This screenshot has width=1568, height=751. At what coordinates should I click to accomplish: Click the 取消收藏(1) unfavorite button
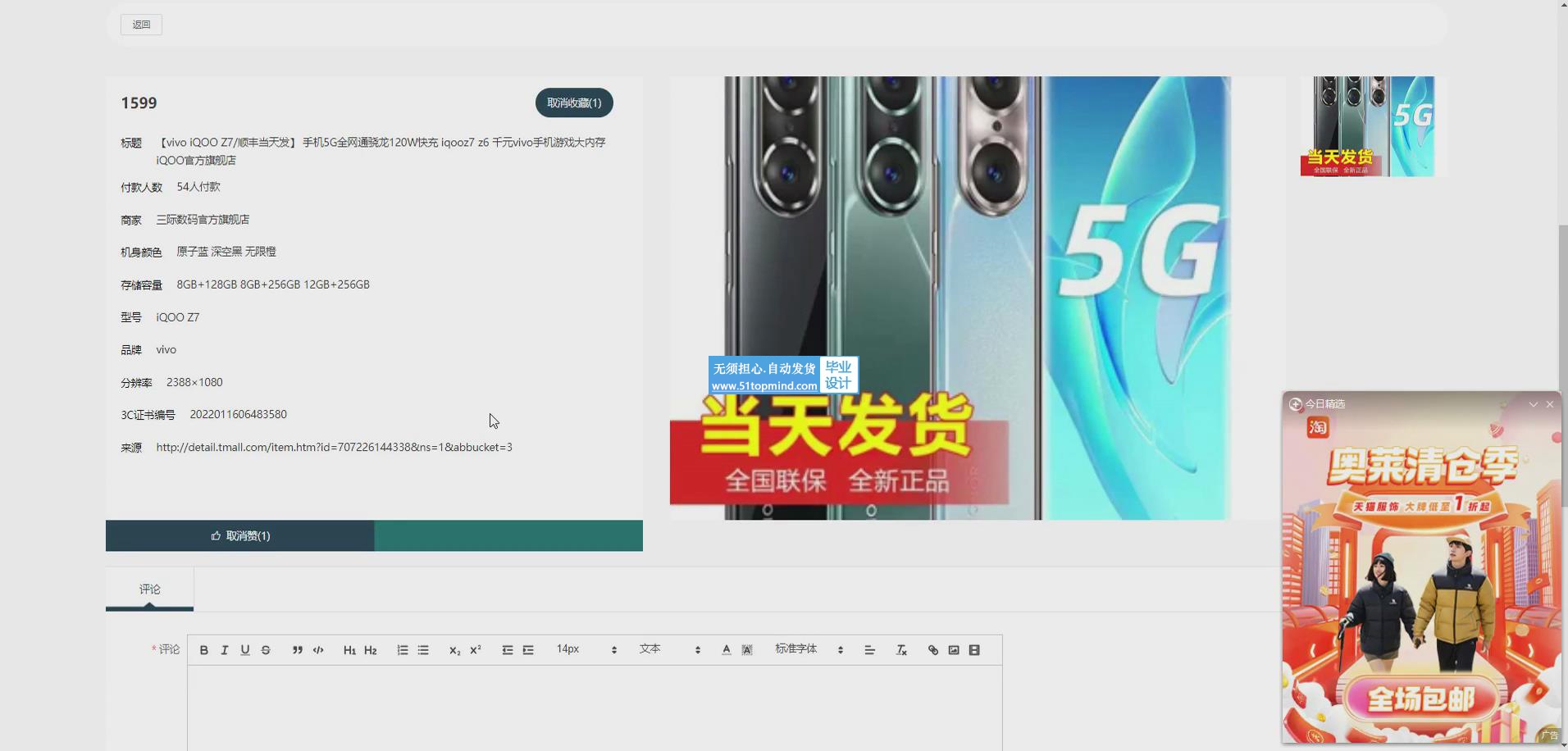(x=574, y=102)
